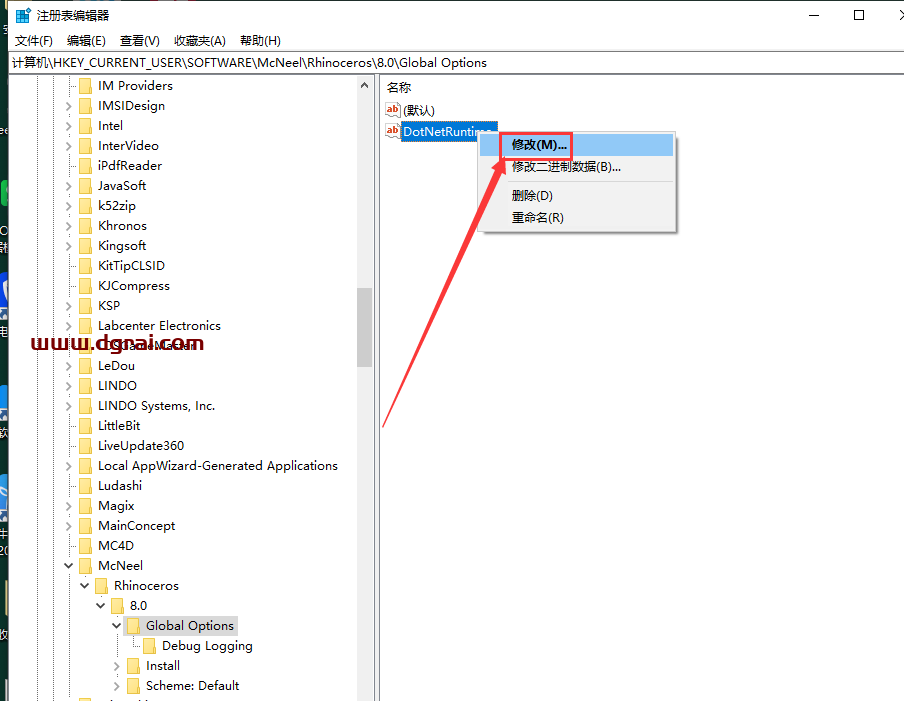Expand the Install key

coord(116,666)
